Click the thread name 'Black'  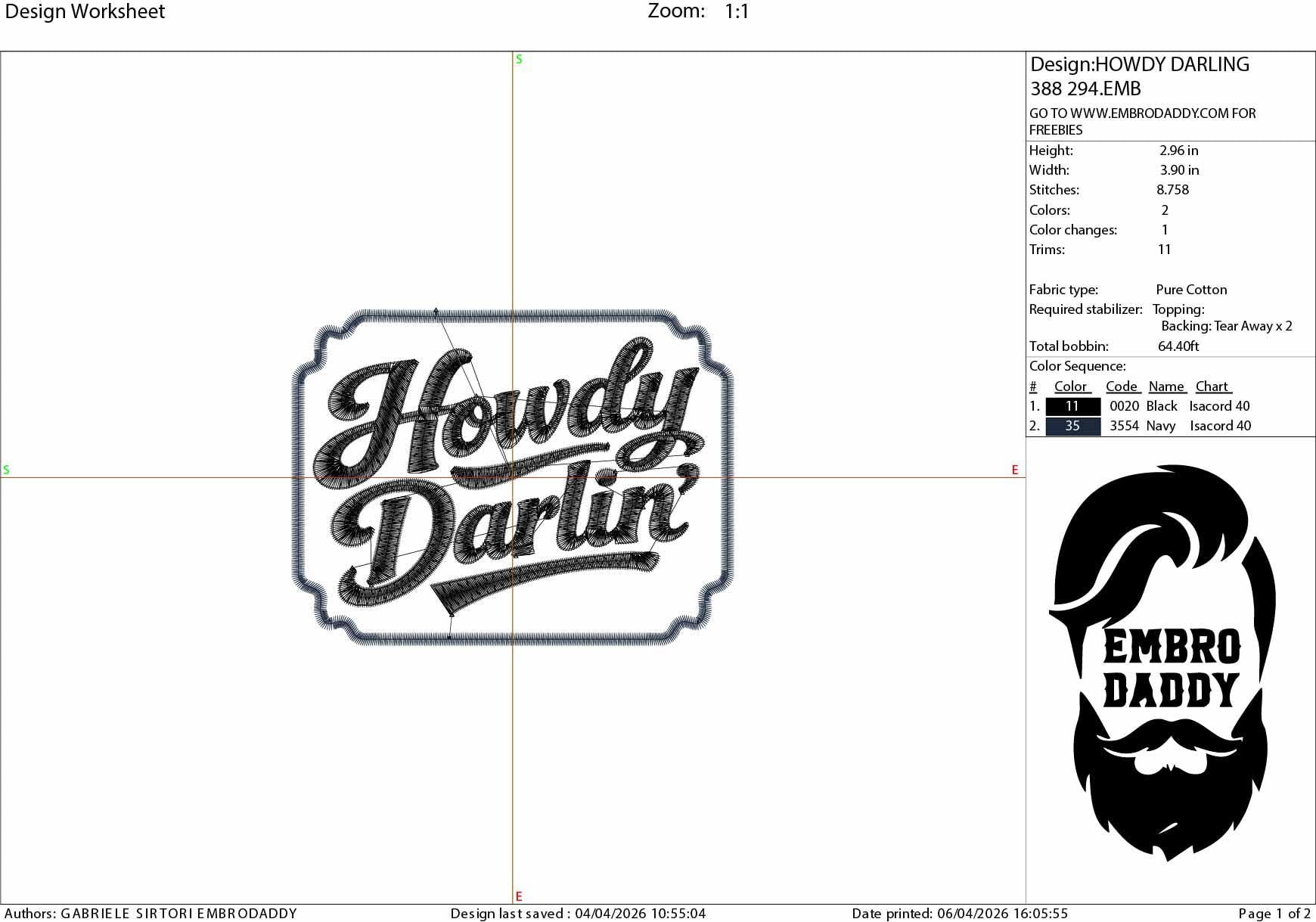(x=1162, y=406)
